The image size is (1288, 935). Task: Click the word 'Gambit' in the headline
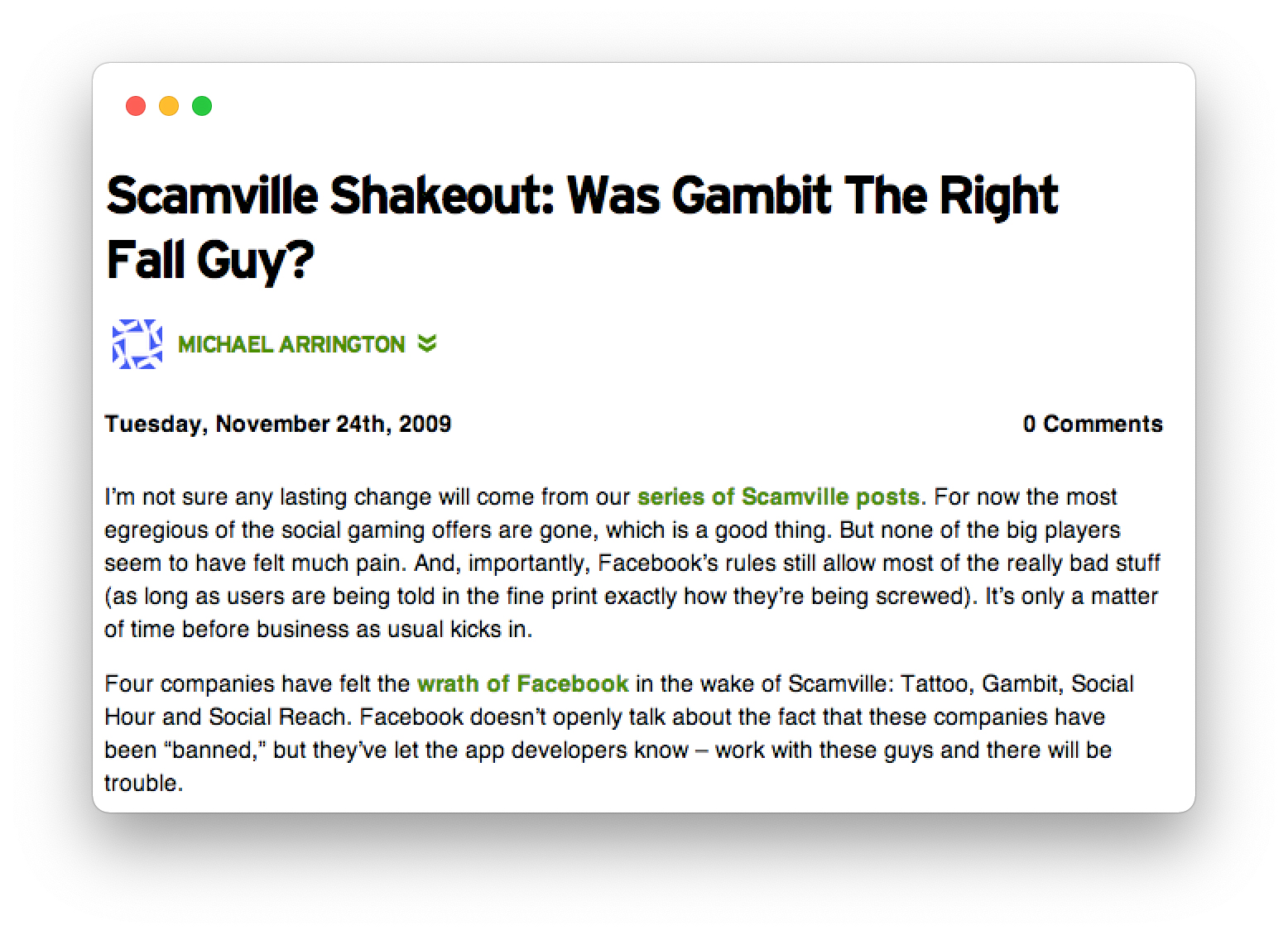pyautogui.click(x=751, y=195)
